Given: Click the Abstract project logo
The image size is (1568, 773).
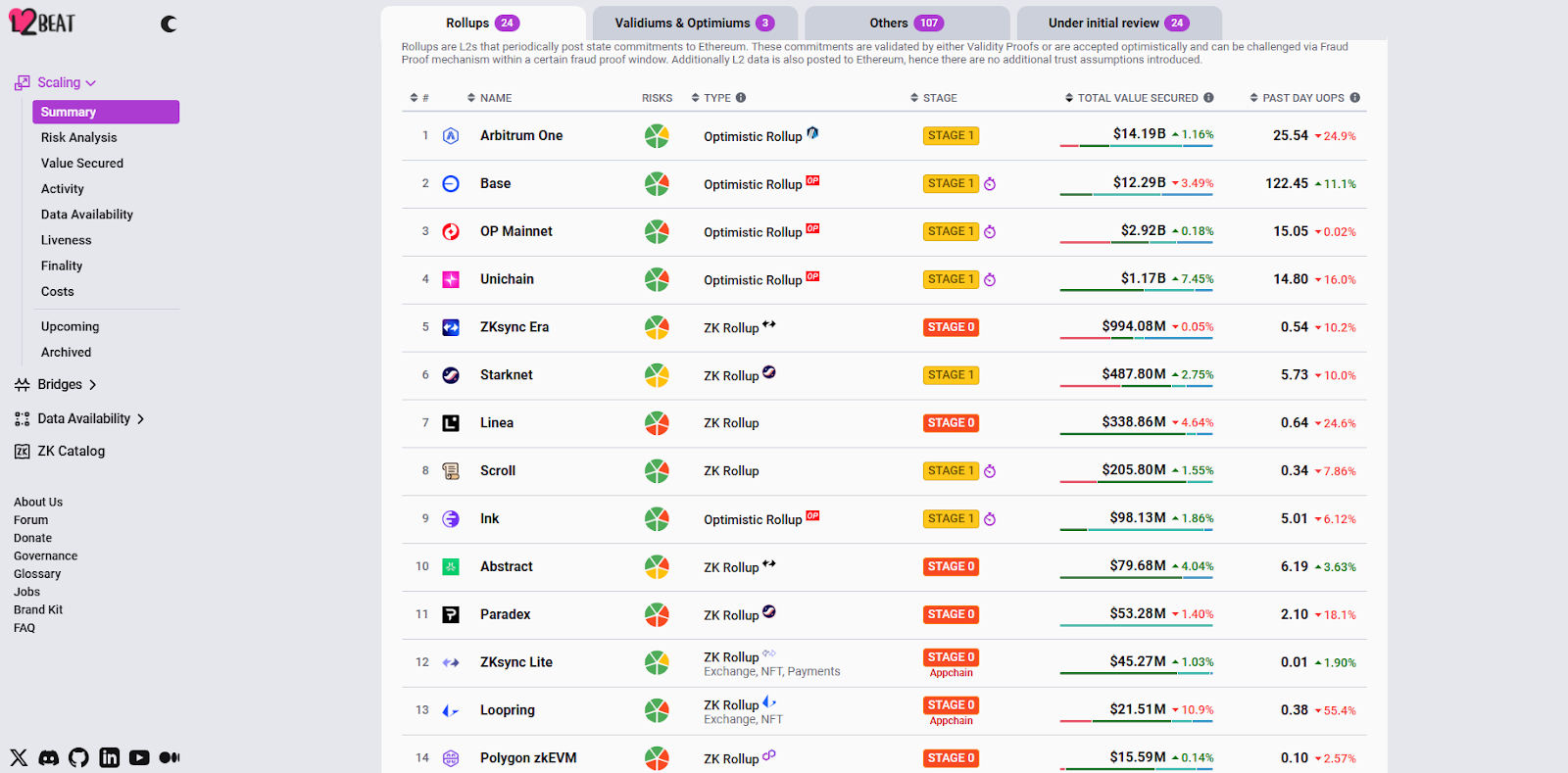Looking at the screenshot, I should pos(451,567).
